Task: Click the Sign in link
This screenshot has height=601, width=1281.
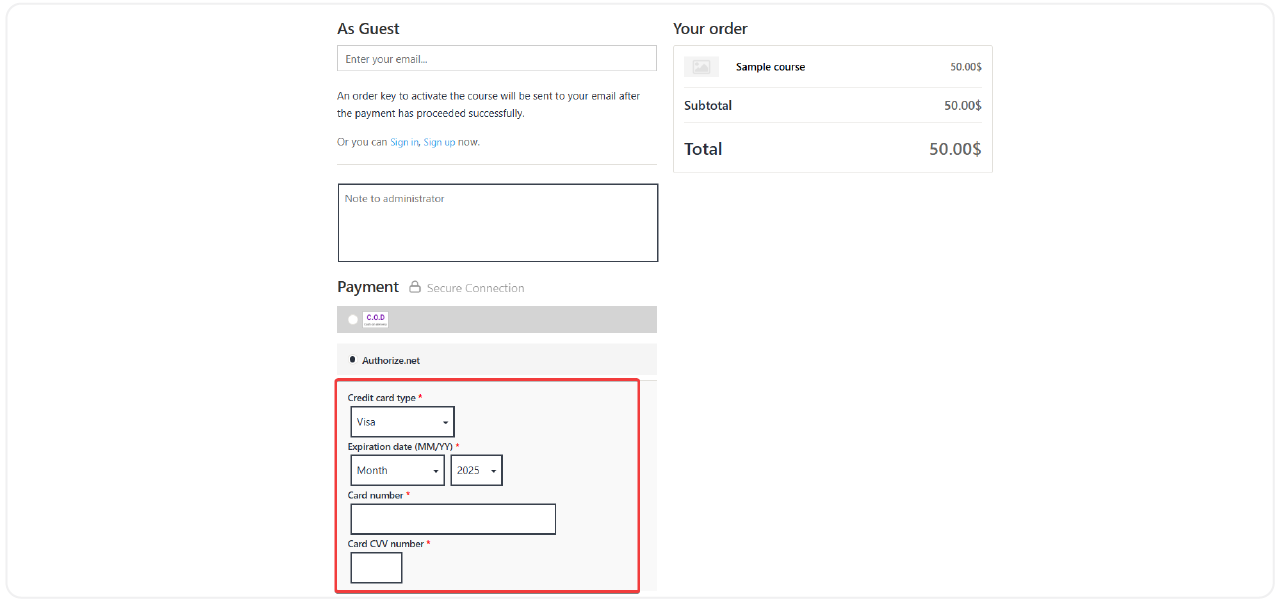Action: pyautogui.click(x=404, y=142)
